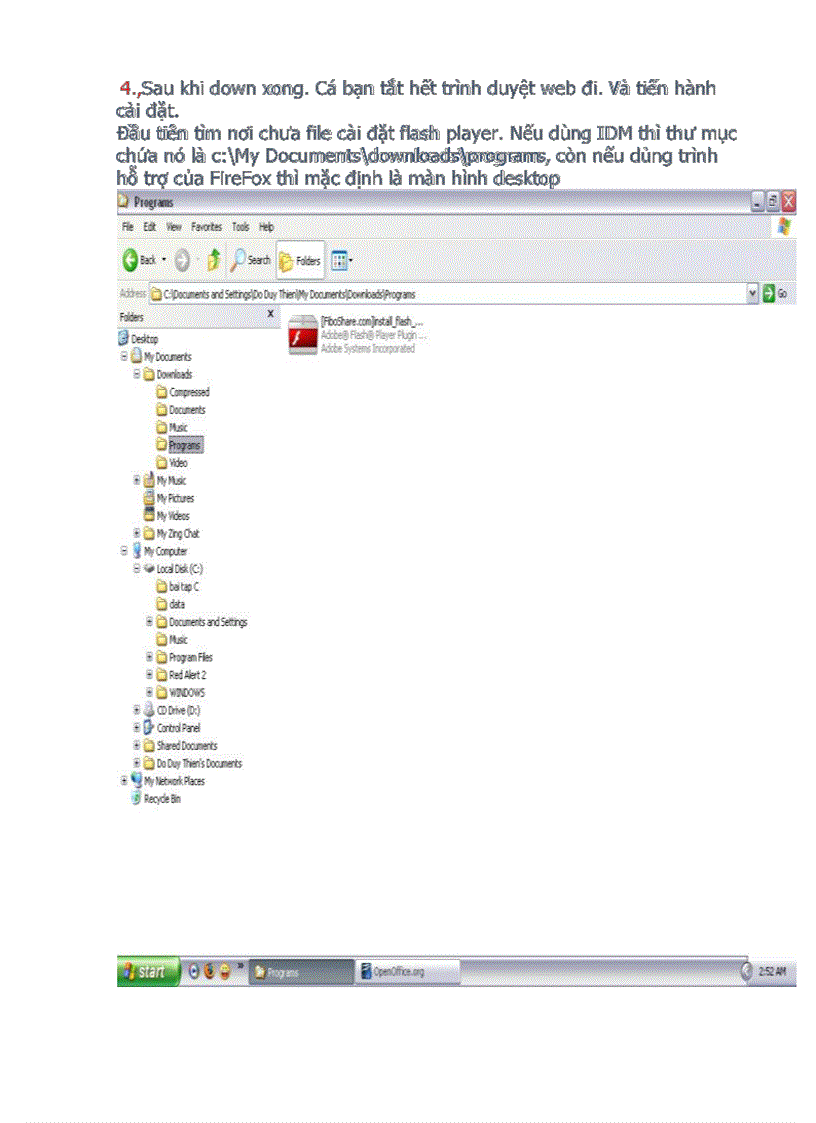This screenshot has height=1123, width=816.
Task: Open the address bar dropdown
Action: (752, 293)
